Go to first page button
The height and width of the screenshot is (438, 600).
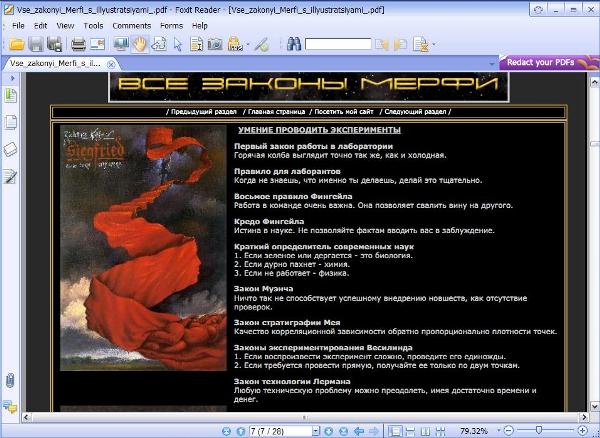pyautogui.click(x=227, y=431)
